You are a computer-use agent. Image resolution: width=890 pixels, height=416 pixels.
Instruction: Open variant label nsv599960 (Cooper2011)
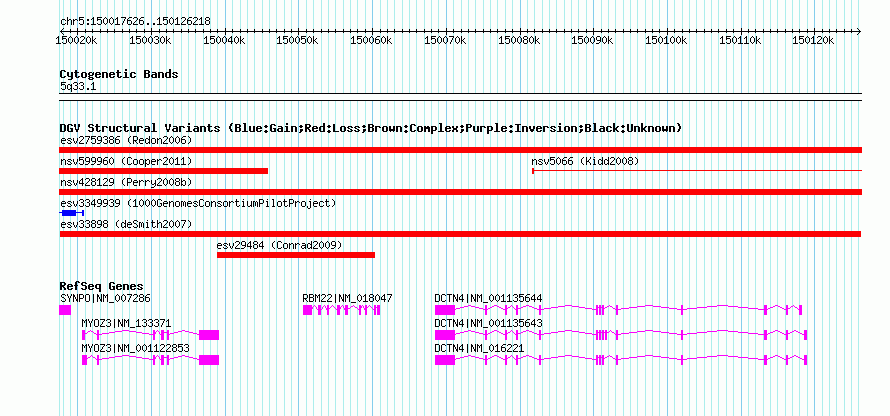(126, 162)
